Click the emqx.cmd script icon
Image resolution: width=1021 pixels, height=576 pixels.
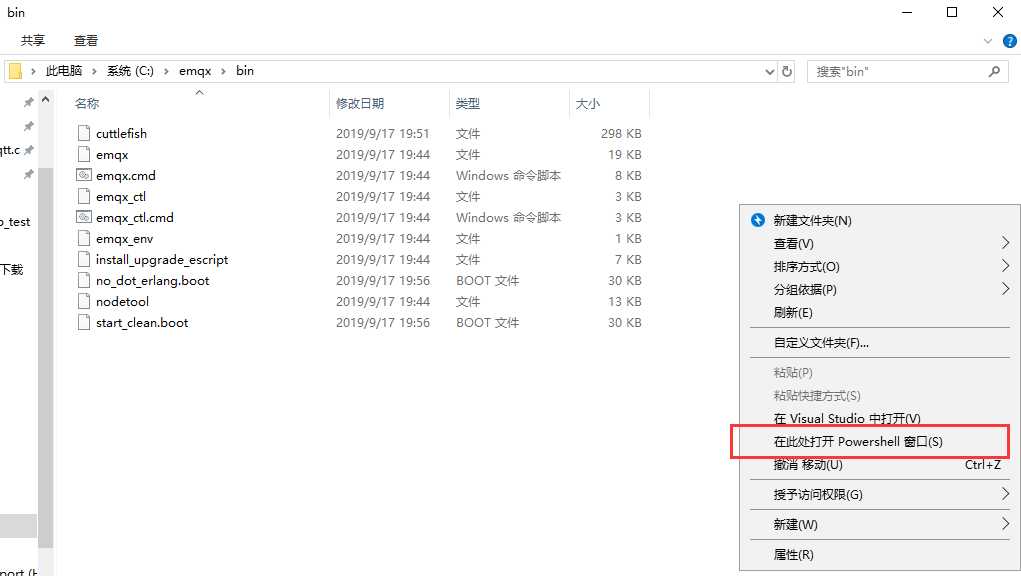[x=83, y=175]
